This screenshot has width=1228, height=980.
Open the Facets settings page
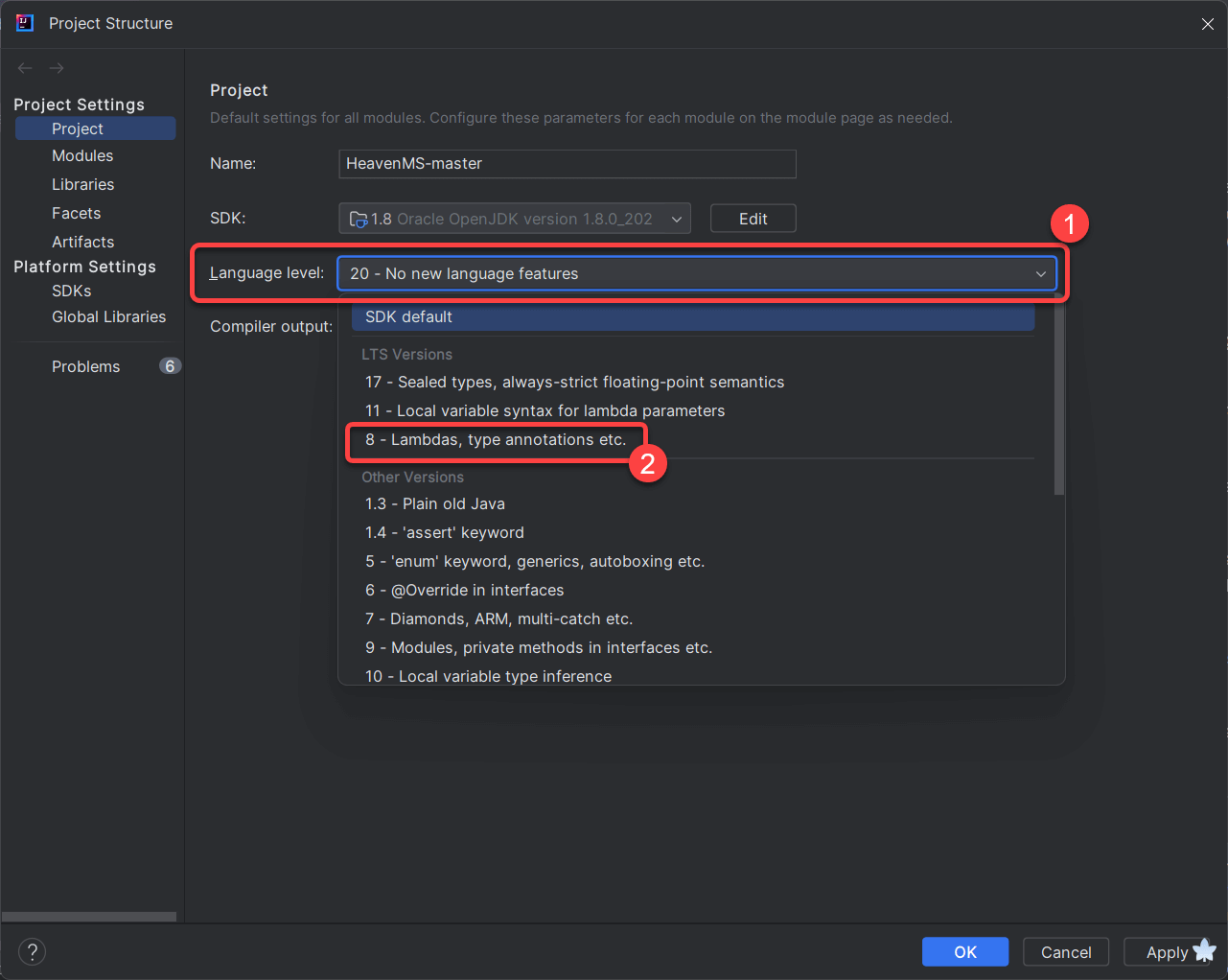click(76, 213)
